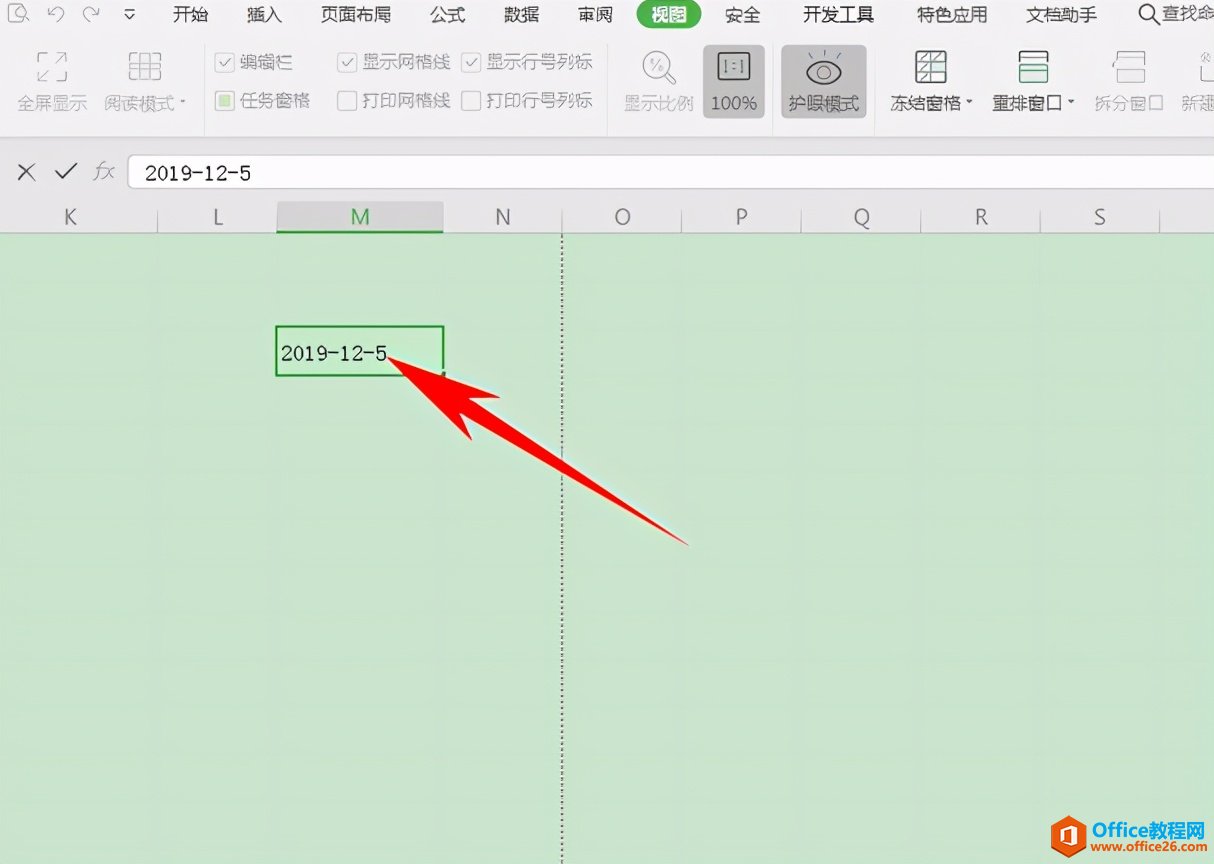Click the cell containing 2019-12-5
The image size is (1214, 864).
pyautogui.click(x=360, y=351)
